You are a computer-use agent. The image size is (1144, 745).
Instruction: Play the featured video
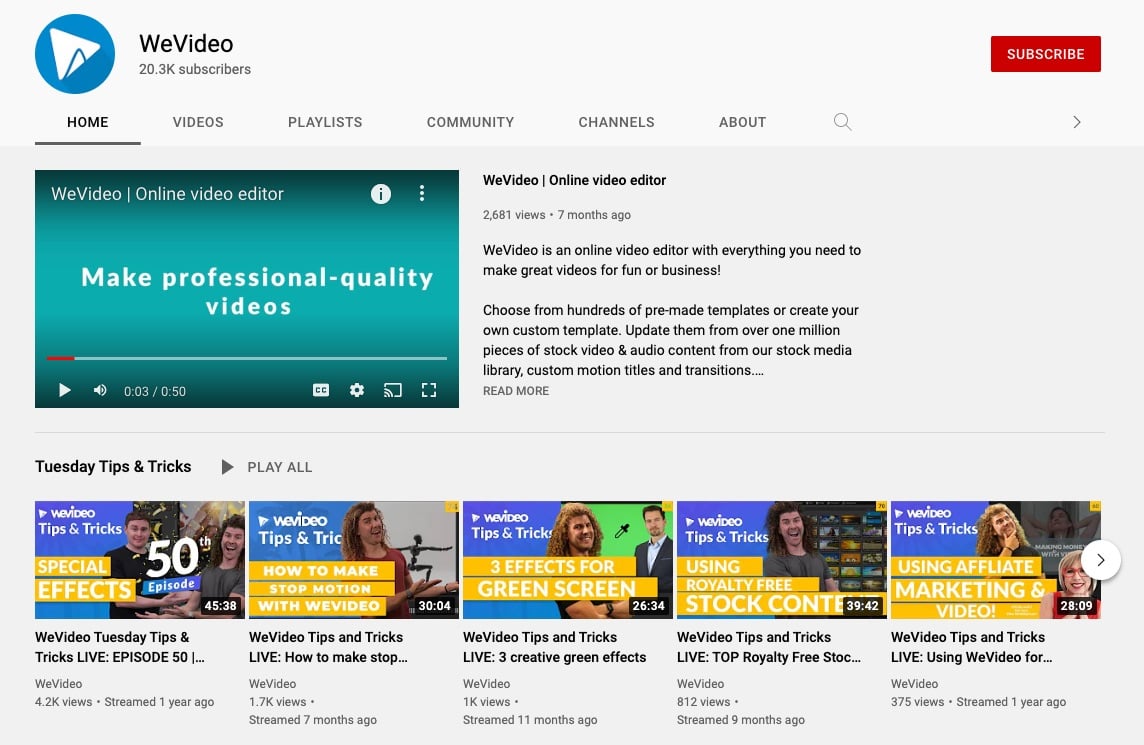(65, 391)
